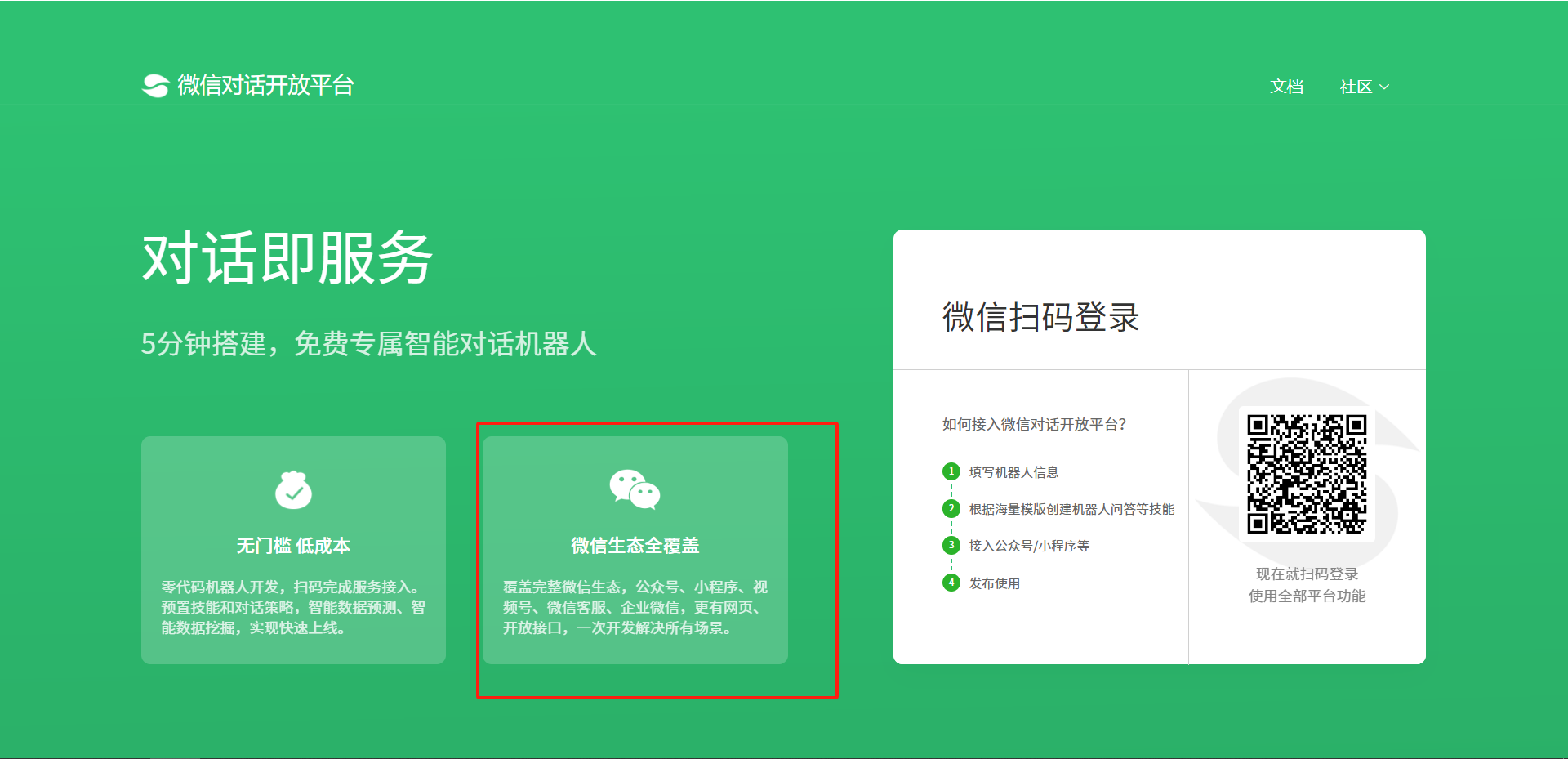Click the 微信对话开放平台 title text
This screenshot has height=759, width=1568.
point(265,85)
